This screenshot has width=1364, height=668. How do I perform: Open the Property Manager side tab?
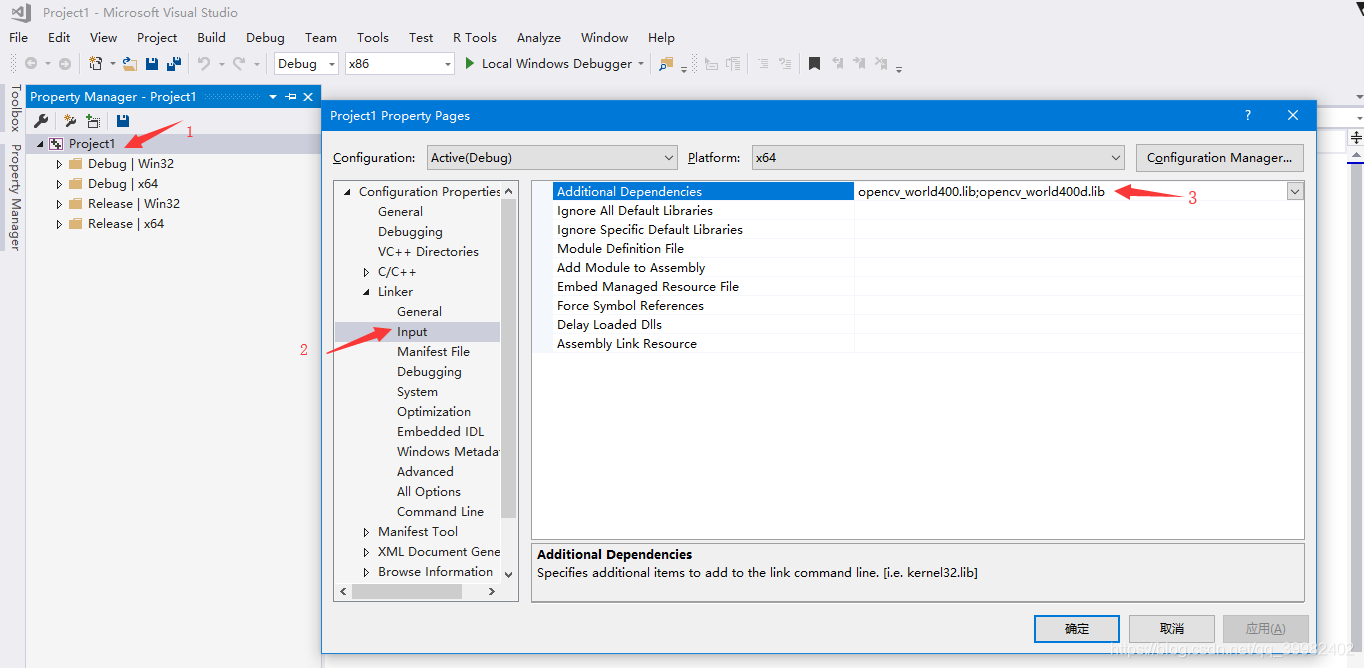tap(15, 198)
